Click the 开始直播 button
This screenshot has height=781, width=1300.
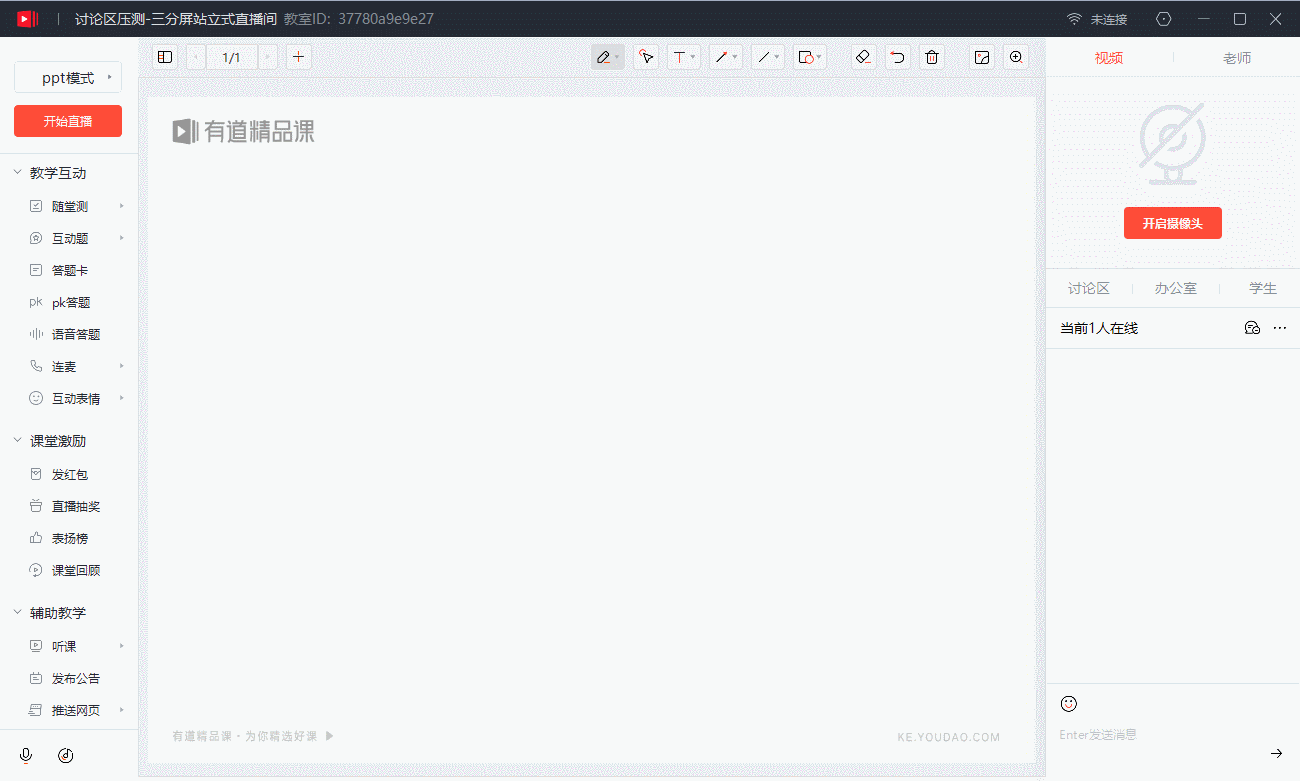click(x=68, y=121)
